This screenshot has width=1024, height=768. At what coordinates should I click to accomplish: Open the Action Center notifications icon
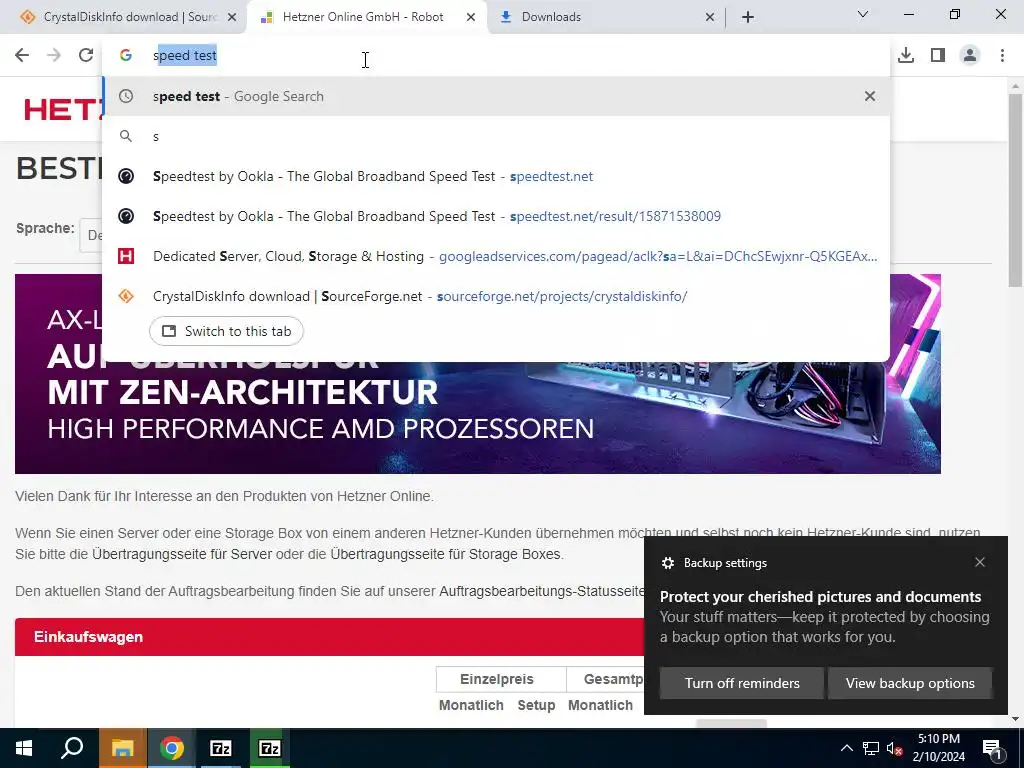(992, 748)
